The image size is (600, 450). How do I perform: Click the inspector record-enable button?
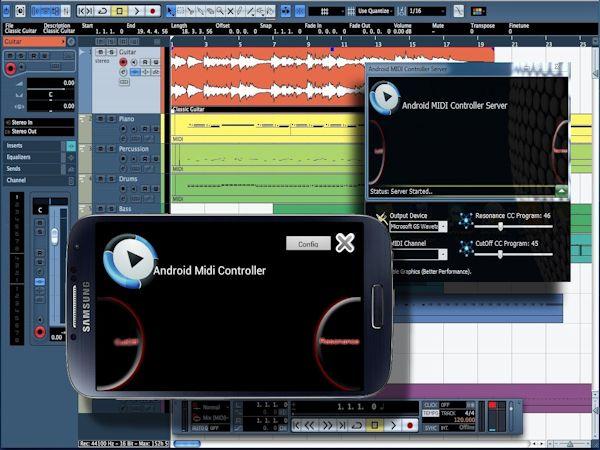click(x=10, y=69)
